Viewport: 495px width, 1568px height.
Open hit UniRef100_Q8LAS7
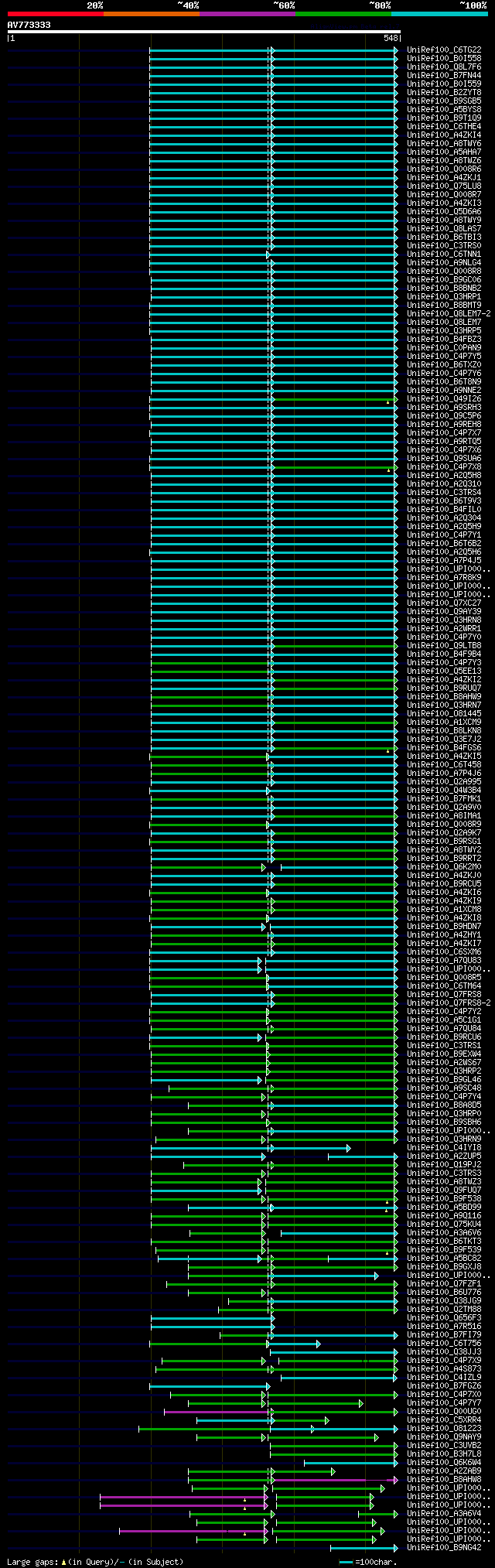pos(444,229)
